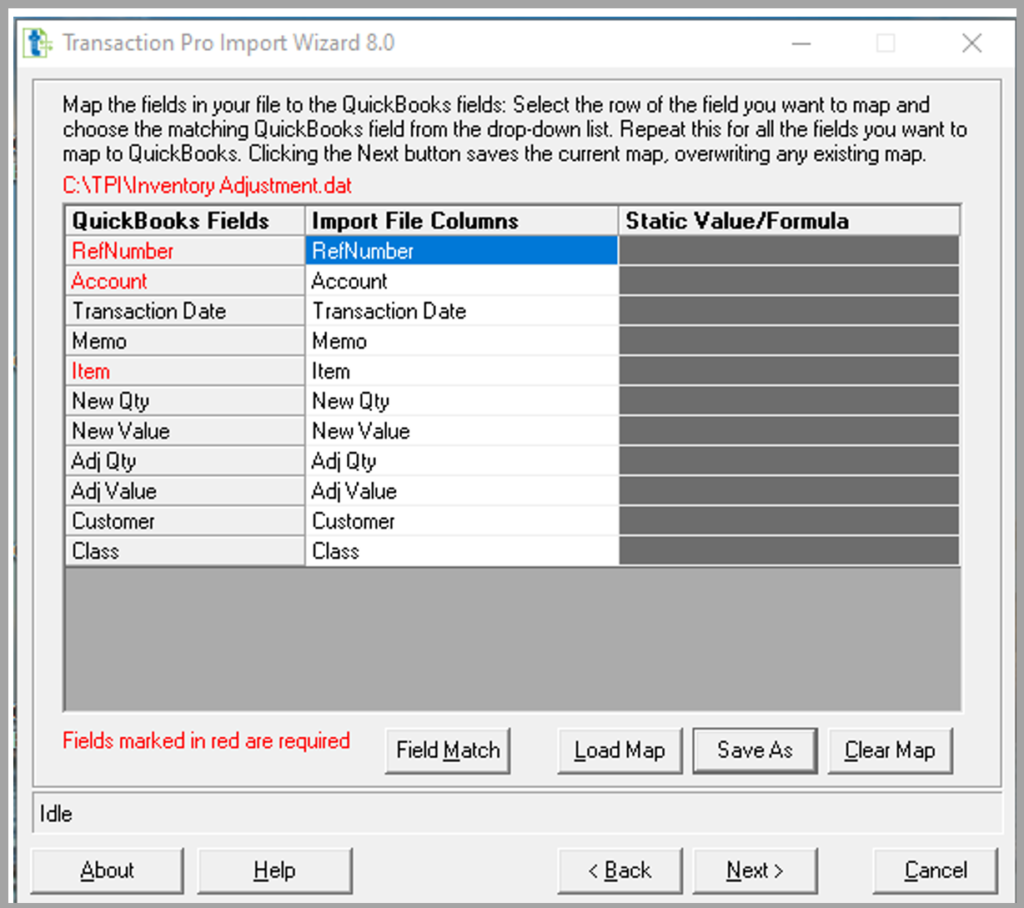Viewport: 1024px width, 908px height.
Task: Select the New Value import column cell
Action: [x=461, y=431]
